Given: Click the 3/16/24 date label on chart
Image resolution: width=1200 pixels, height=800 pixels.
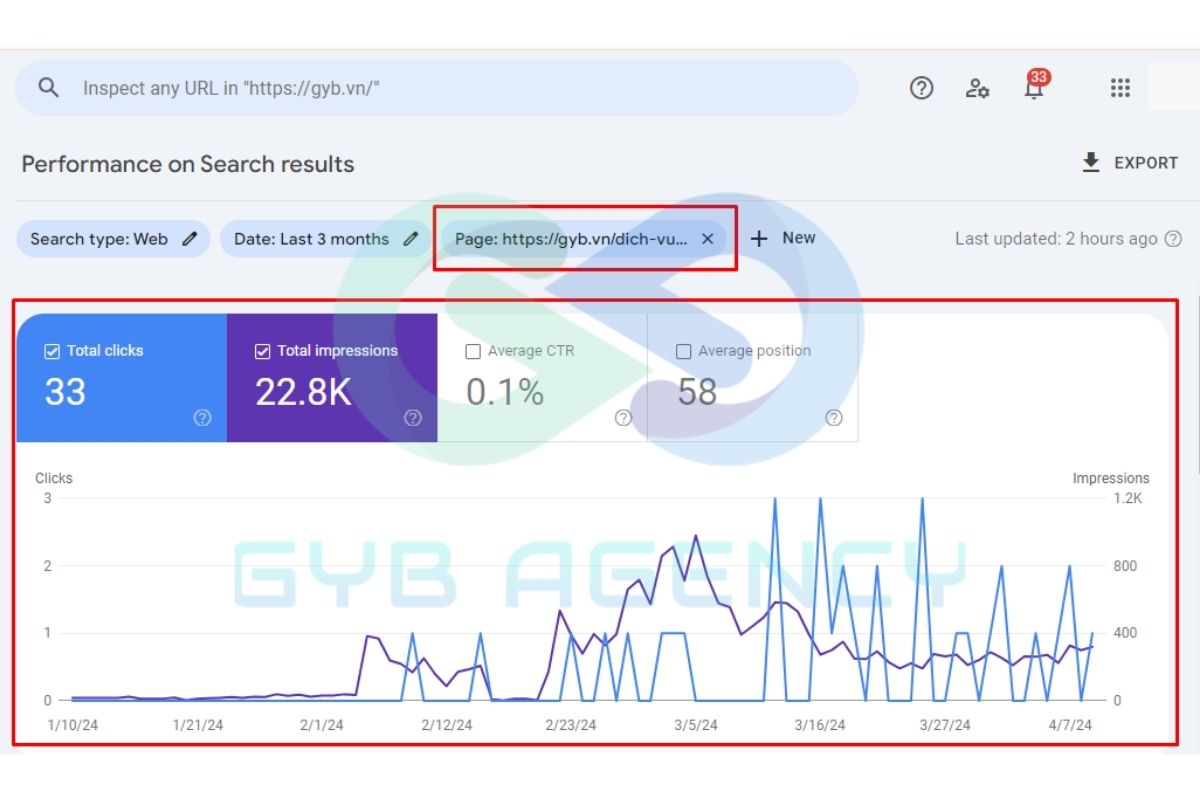Looking at the screenshot, I should point(820,725).
